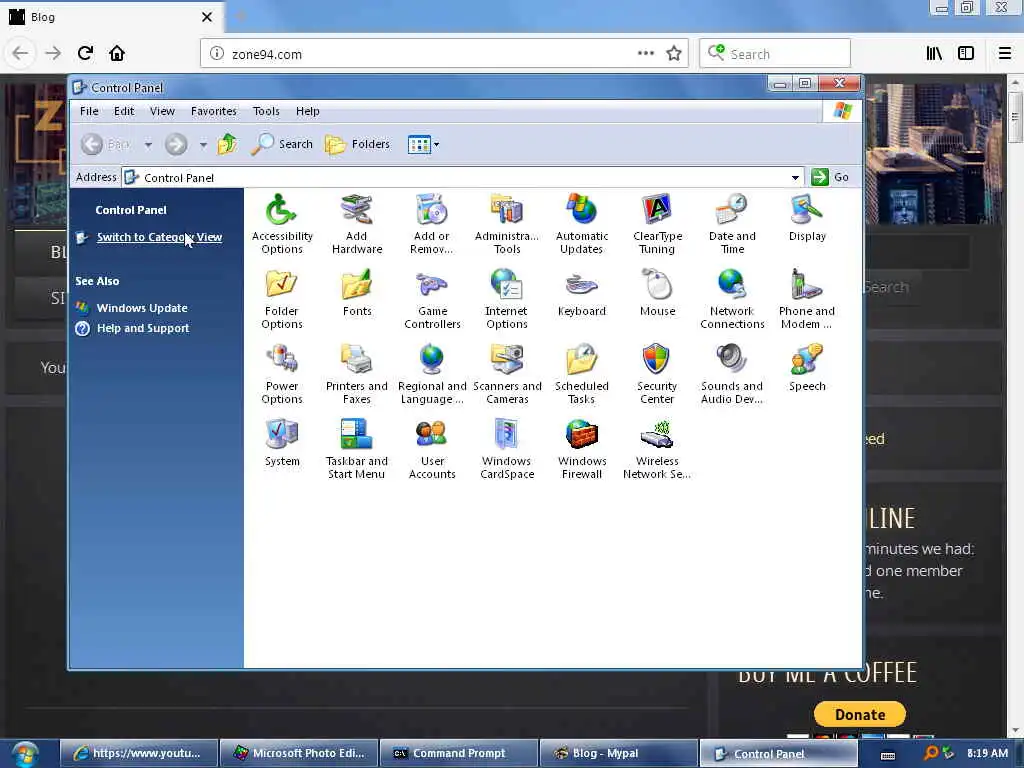Open the Favorites menu
Viewport: 1024px width, 768px height.
(x=214, y=111)
